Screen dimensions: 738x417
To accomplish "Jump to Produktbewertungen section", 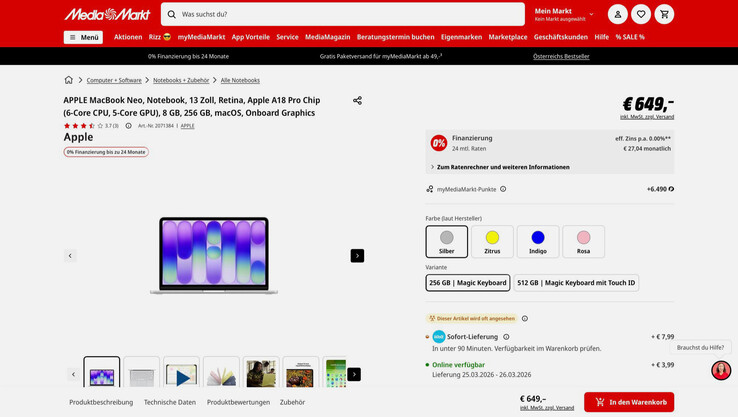I will [239, 402].
